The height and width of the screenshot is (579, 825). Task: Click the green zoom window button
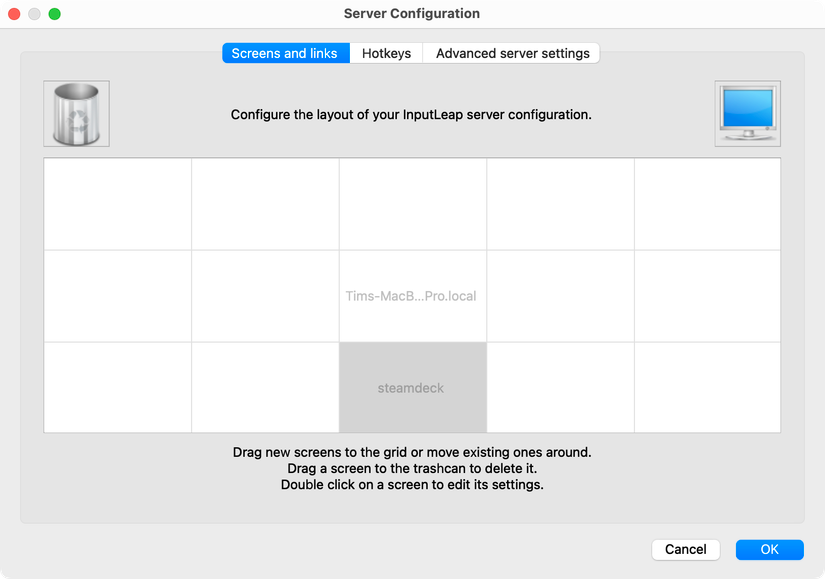tap(55, 14)
